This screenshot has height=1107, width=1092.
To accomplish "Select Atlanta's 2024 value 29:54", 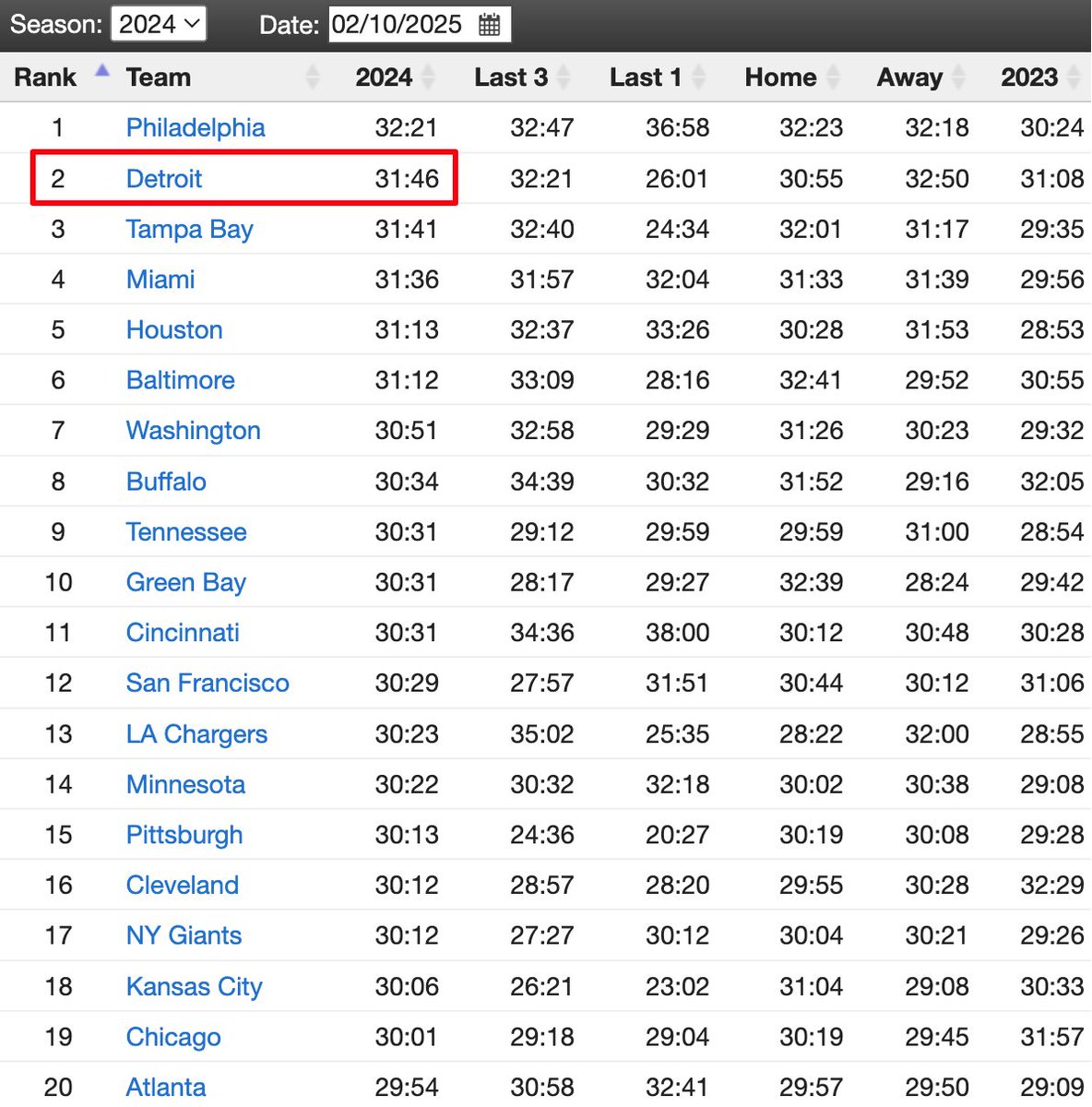I will tap(407, 1087).
